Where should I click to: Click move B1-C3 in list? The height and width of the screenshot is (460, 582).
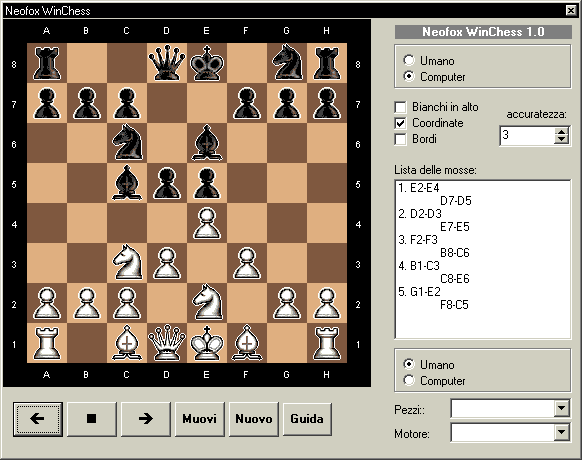tap(425, 266)
